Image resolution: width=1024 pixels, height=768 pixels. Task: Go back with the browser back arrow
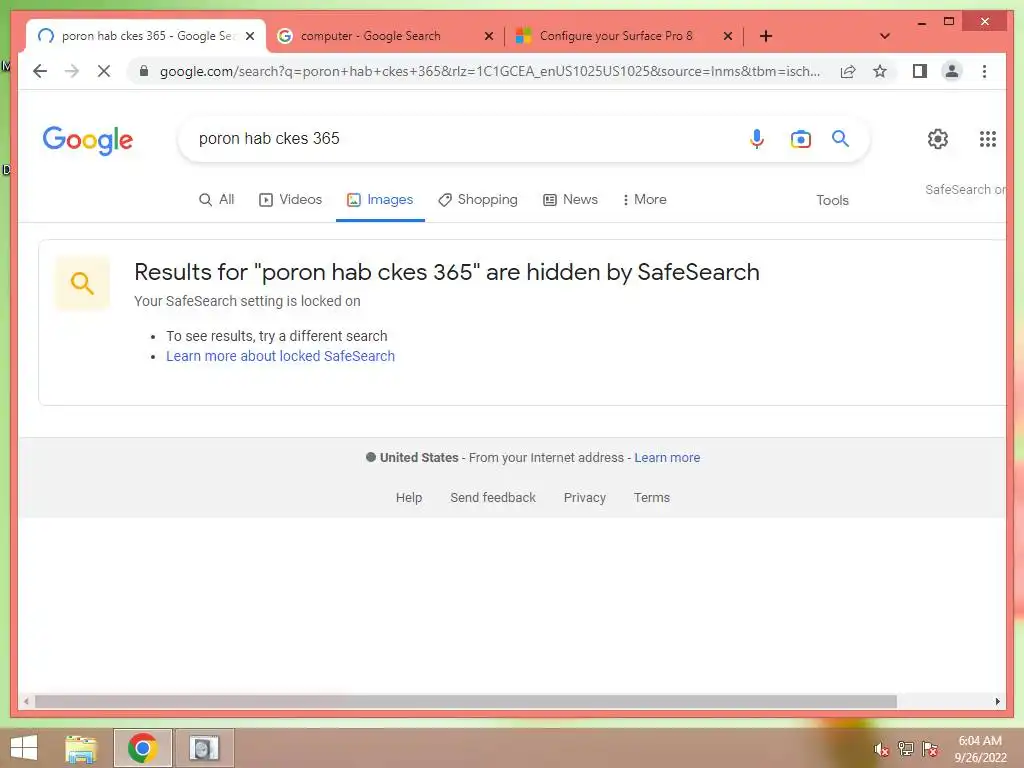point(40,71)
